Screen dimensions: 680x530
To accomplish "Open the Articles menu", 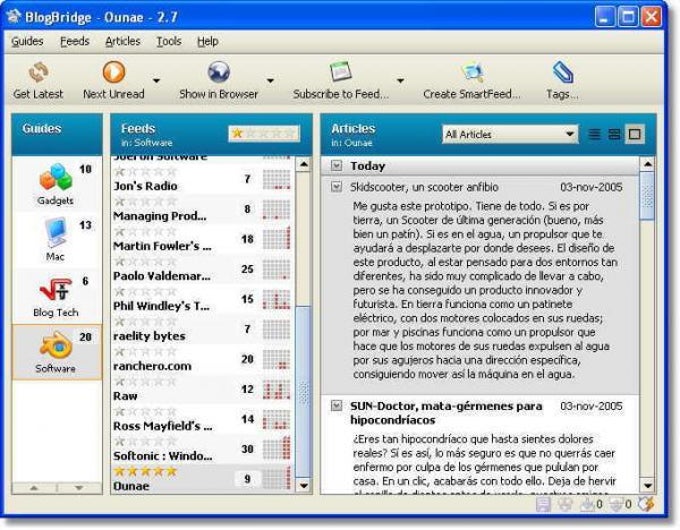I will (x=123, y=41).
